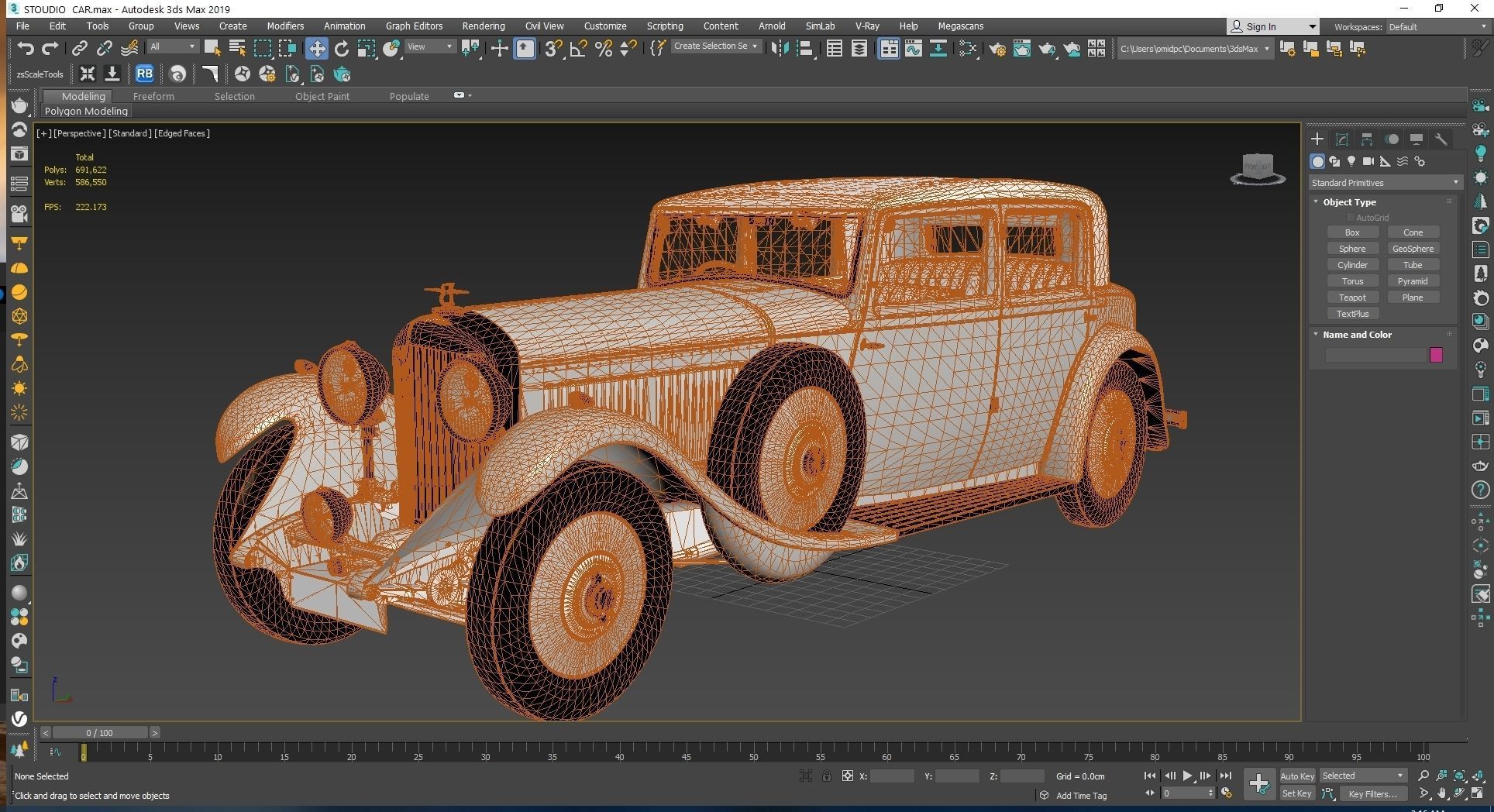
Task: Open the Motion panel tab
Action: coord(1392,139)
